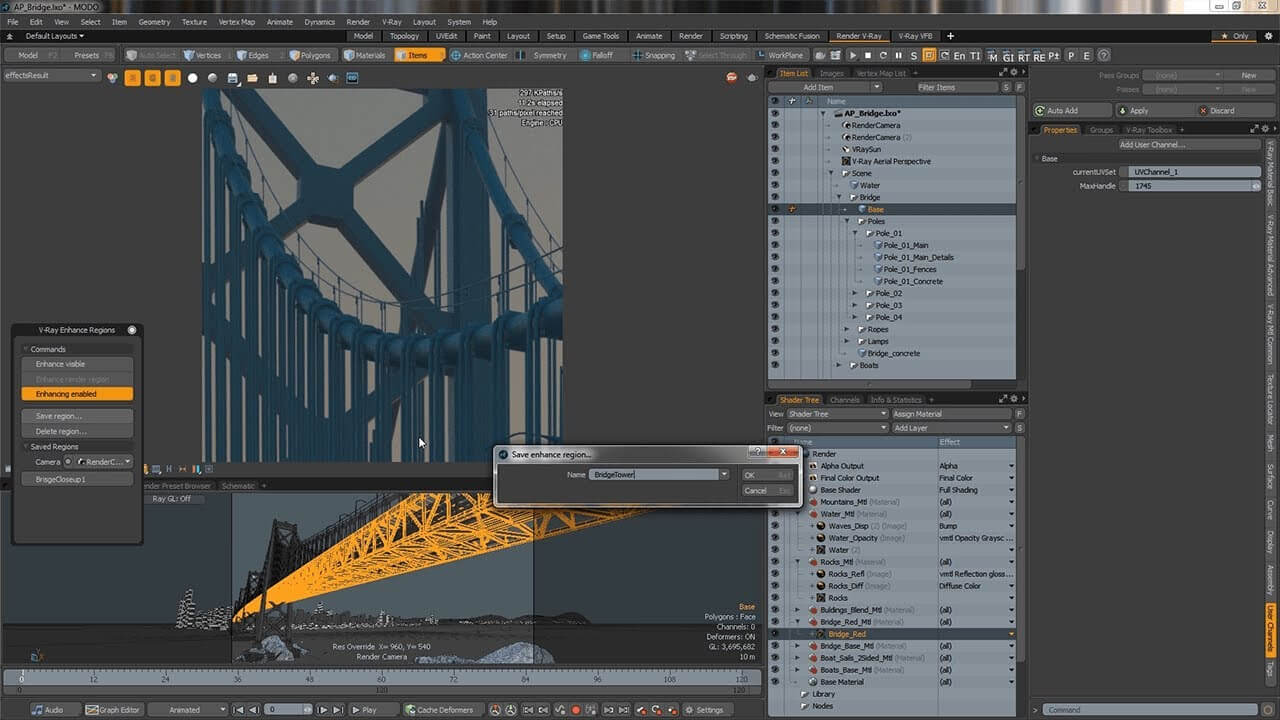
Task: Open the Vertex Map menu
Action: 235,22
